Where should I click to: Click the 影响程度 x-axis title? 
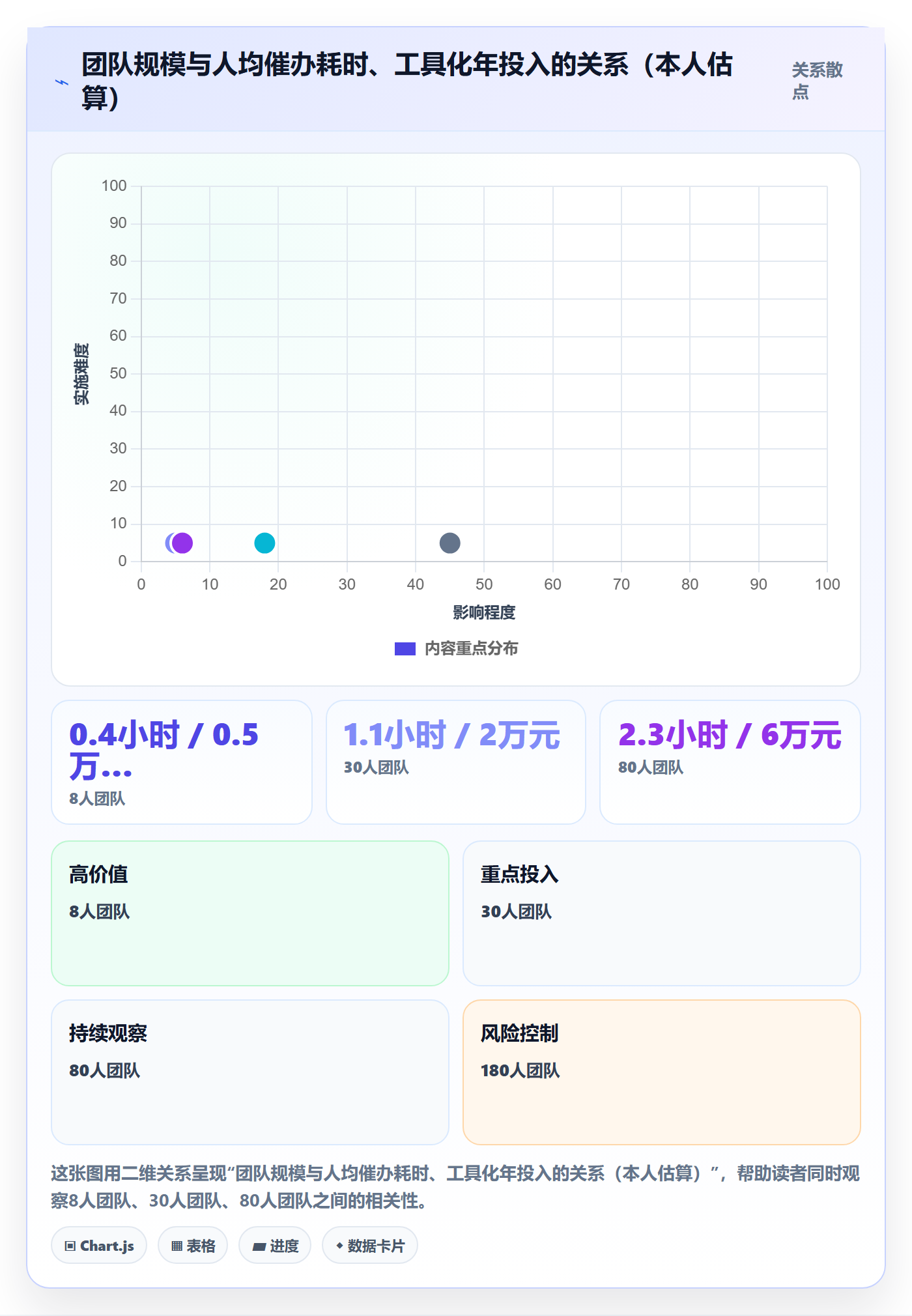click(484, 612)
